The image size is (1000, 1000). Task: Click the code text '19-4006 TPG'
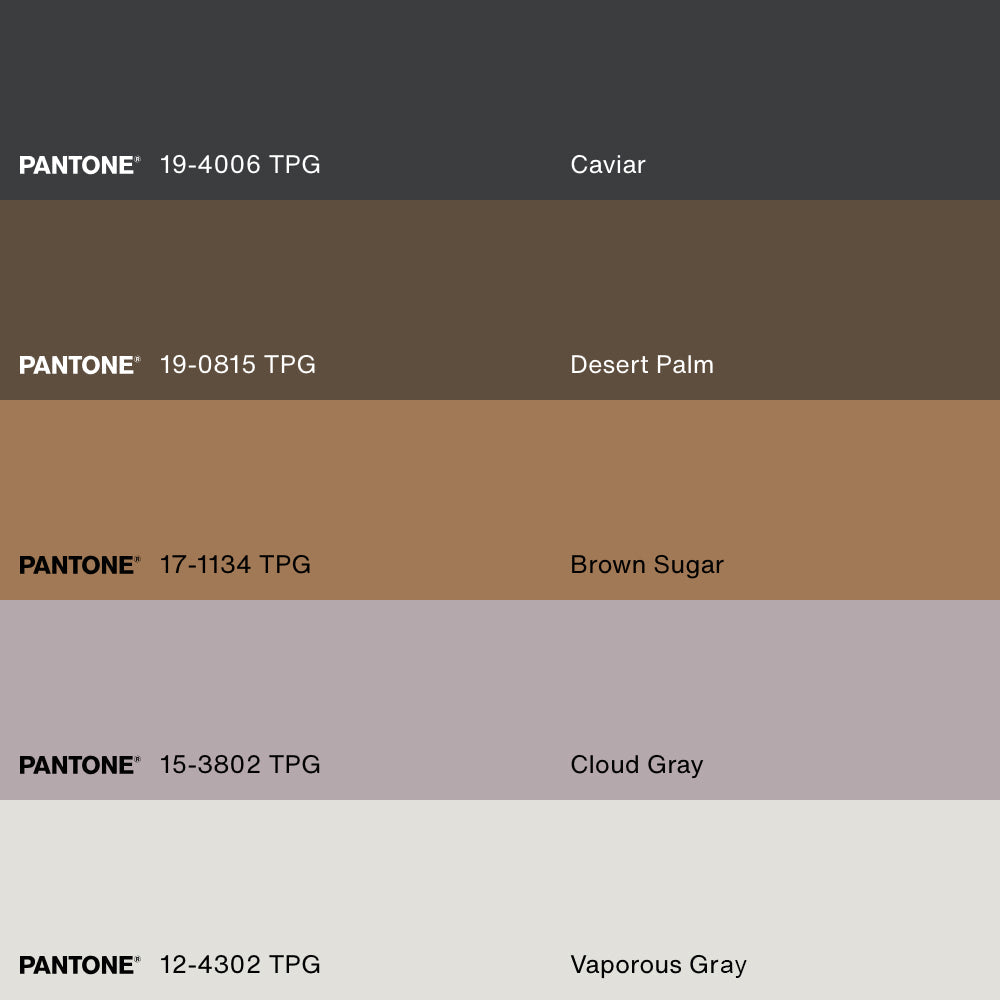(240, 165)
